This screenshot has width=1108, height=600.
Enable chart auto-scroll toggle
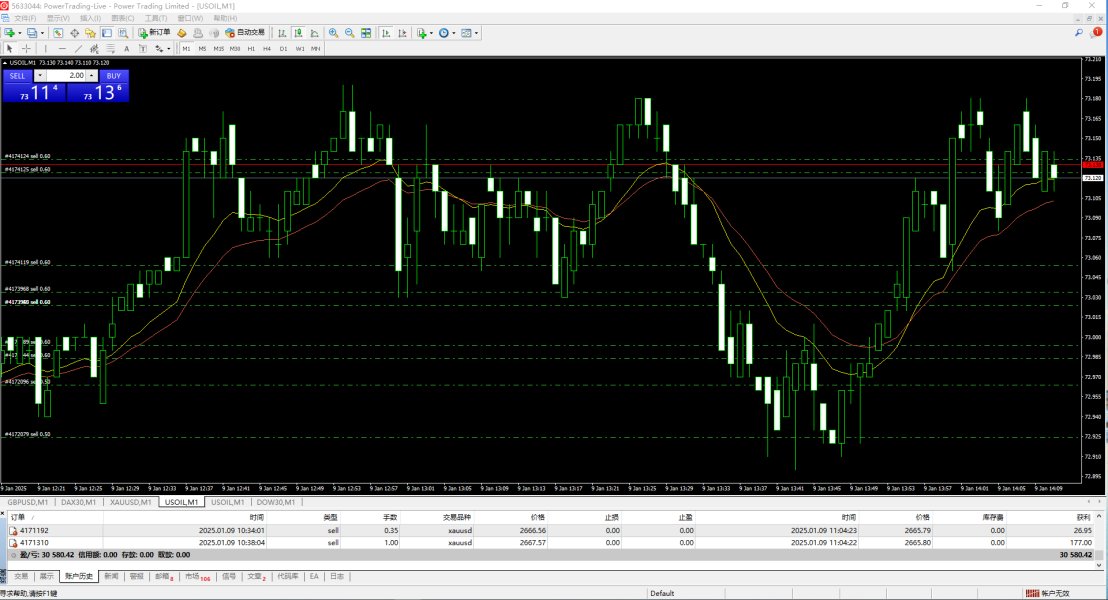[385, 33]
